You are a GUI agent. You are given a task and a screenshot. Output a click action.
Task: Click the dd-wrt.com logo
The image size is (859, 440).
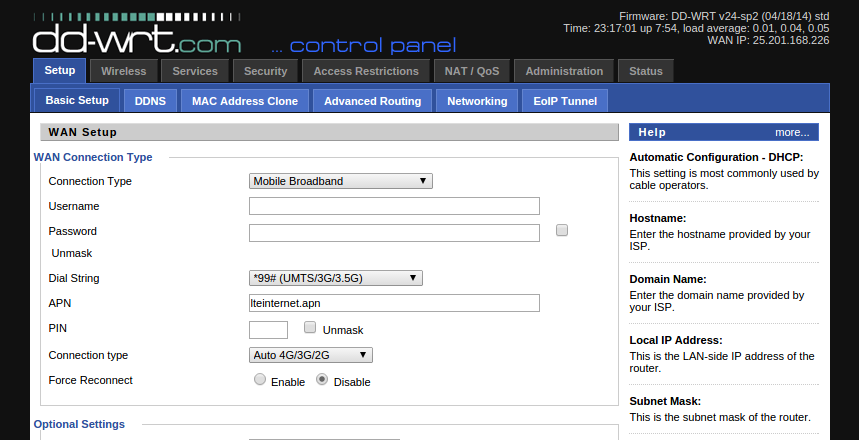[x=137, y=34]
